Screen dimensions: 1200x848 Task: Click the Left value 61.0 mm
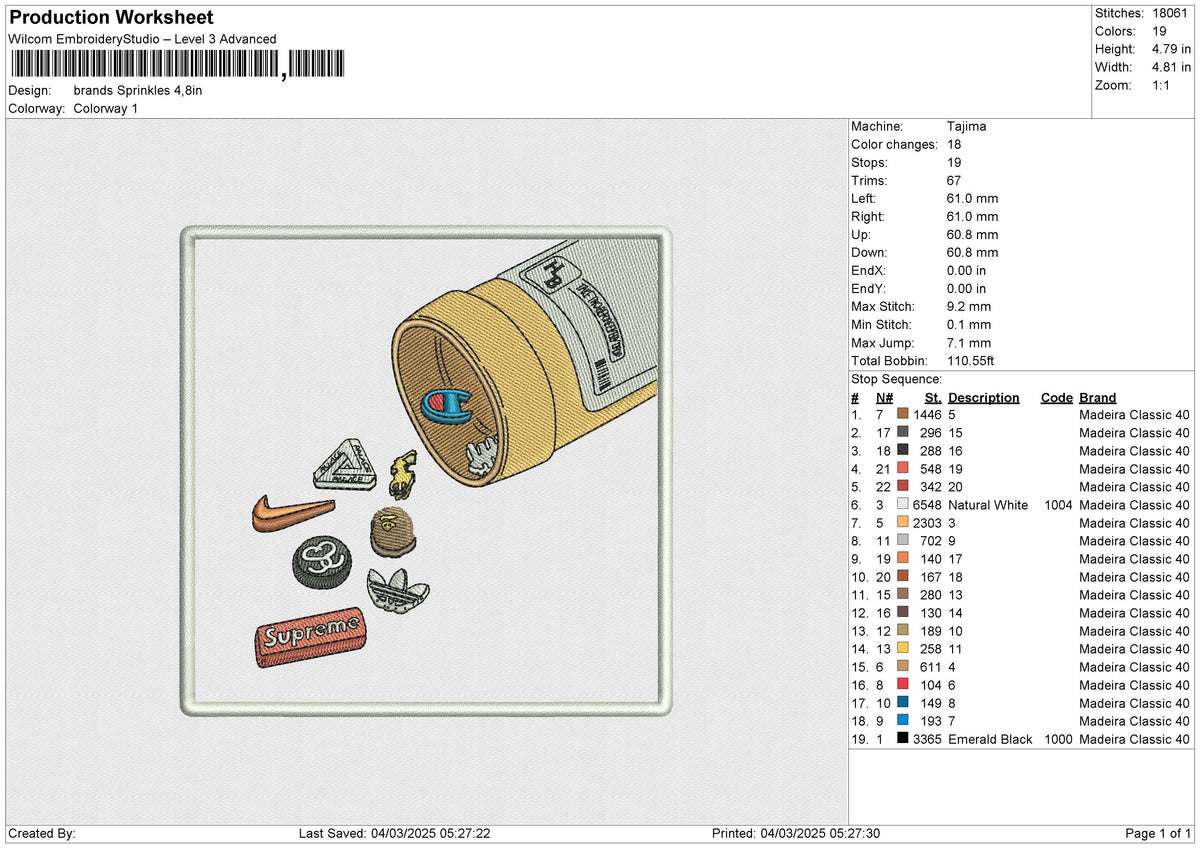(972, 199)
